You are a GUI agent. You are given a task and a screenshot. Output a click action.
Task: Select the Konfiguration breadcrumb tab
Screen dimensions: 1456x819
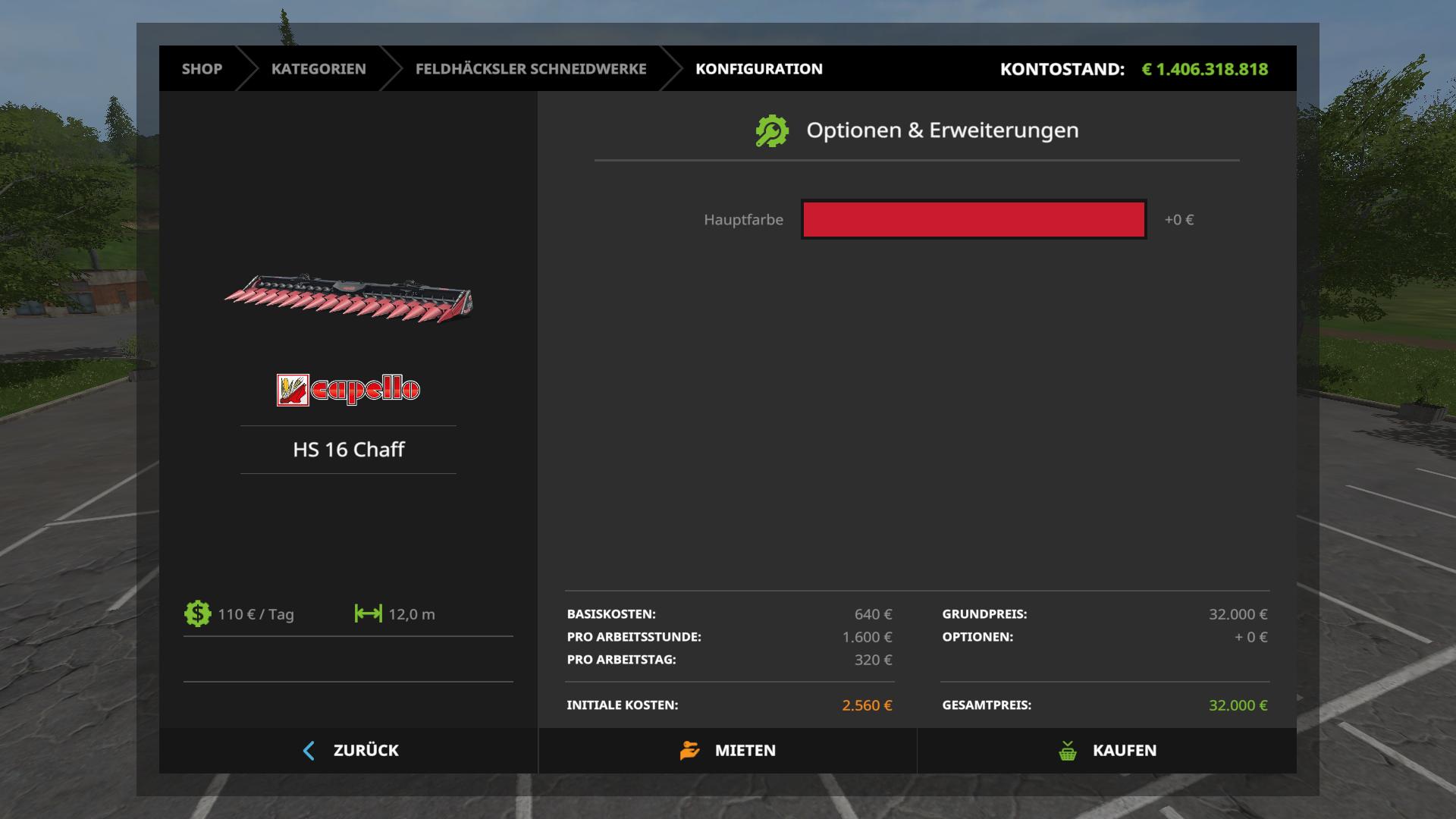[759, 69]
